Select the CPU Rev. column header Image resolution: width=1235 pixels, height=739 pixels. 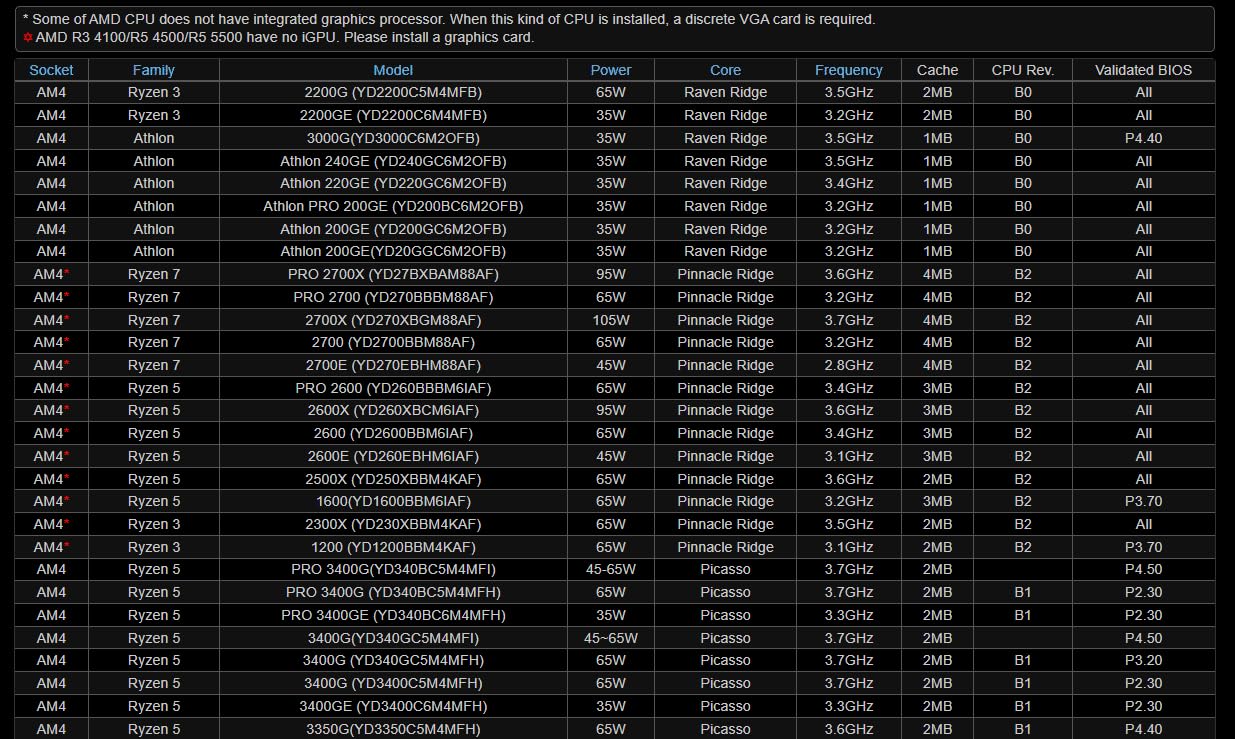[1022, 70]
